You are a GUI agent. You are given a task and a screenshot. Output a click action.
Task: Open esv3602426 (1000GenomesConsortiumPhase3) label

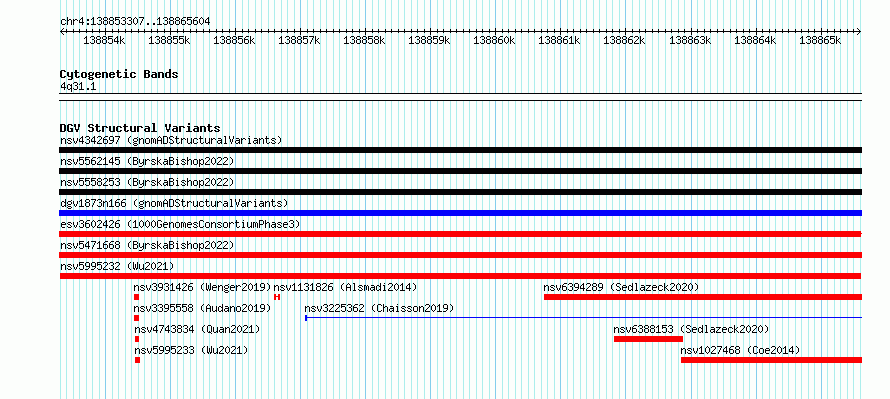180,224
